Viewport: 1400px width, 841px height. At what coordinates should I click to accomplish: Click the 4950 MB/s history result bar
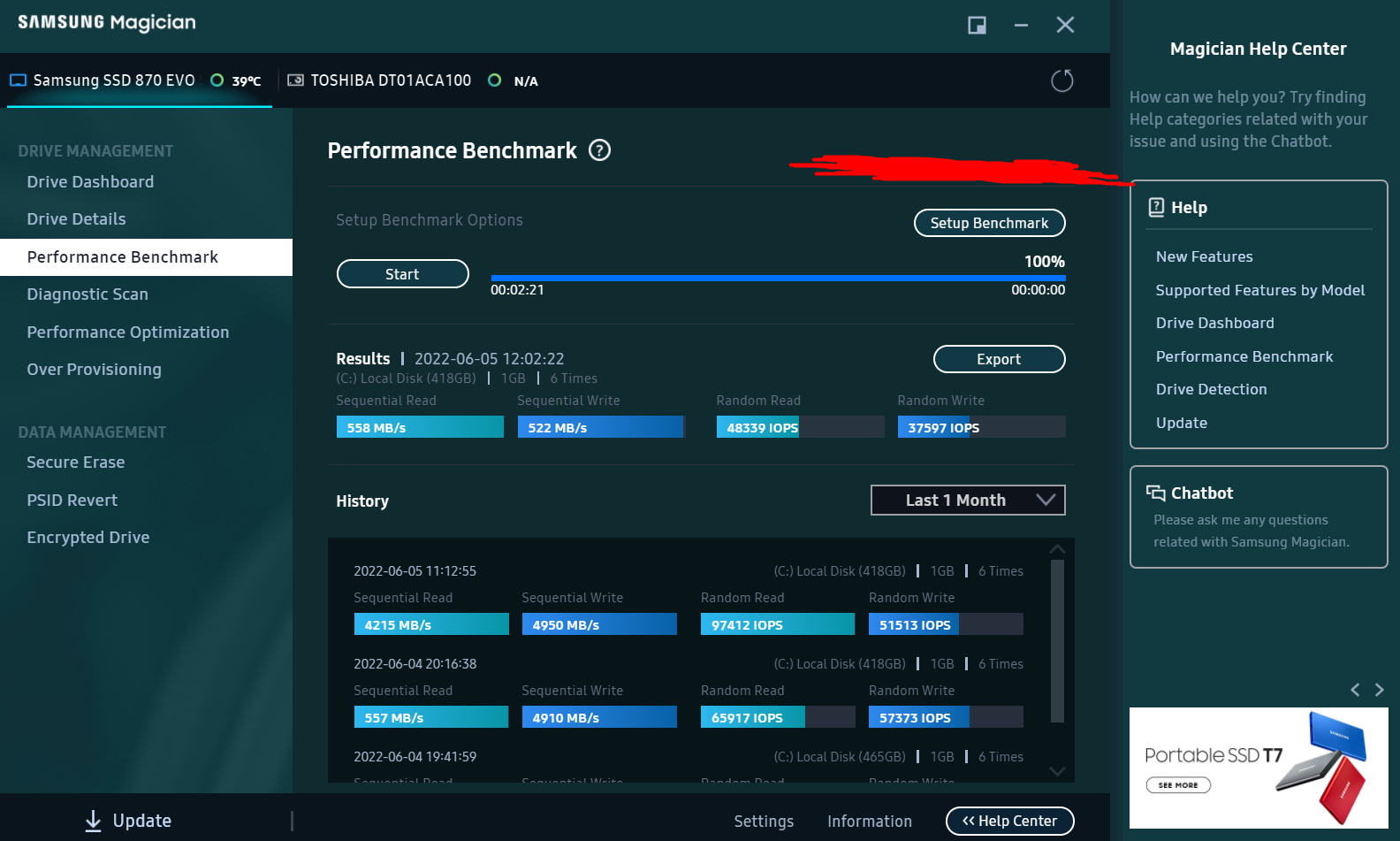[599, 624]
